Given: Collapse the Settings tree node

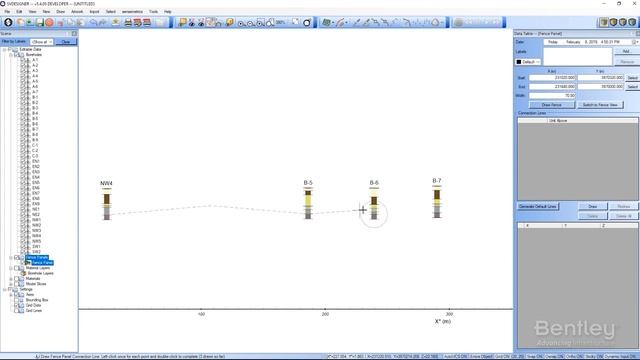Looking at the screenshot, I should tap(5, 289).
